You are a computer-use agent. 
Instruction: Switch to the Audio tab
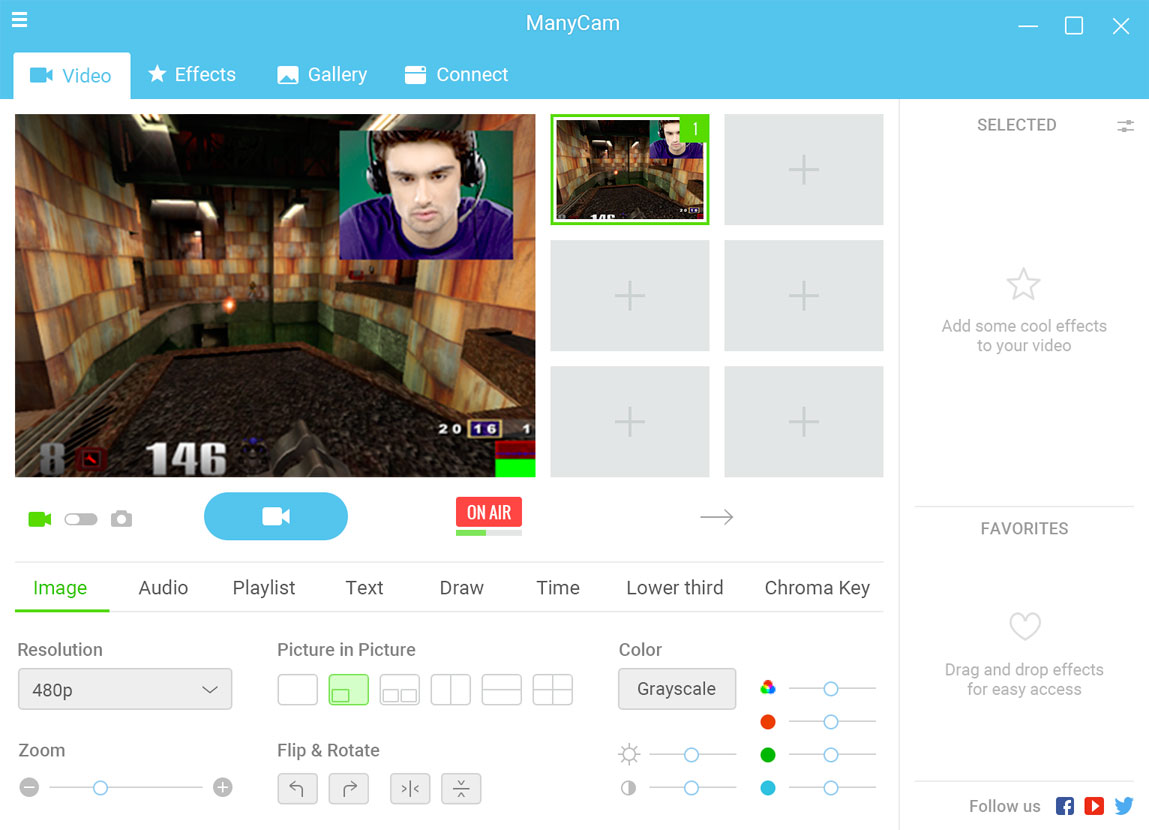pyautogui.click(x=163, y=588)
